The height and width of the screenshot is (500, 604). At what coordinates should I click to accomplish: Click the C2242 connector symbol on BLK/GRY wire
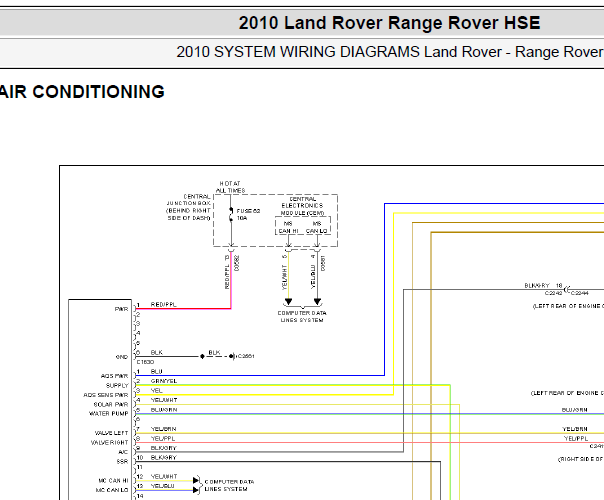point(567,289)
